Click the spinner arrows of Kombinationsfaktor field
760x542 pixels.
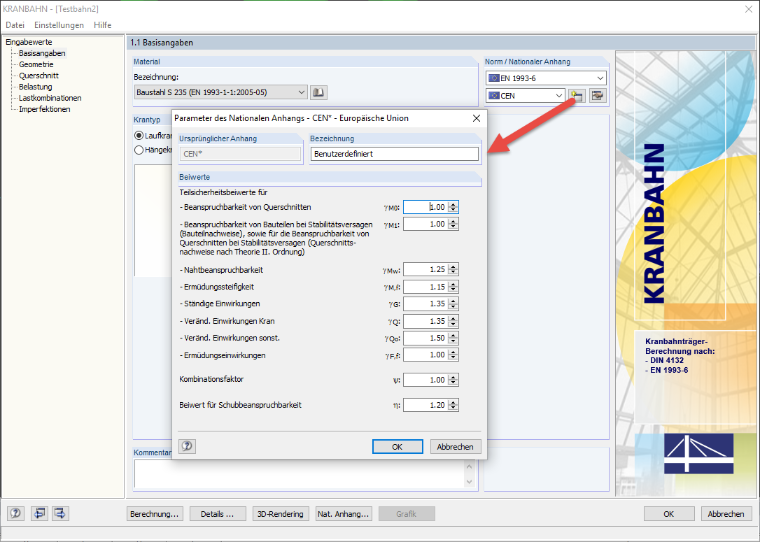(x=453, y=380)
